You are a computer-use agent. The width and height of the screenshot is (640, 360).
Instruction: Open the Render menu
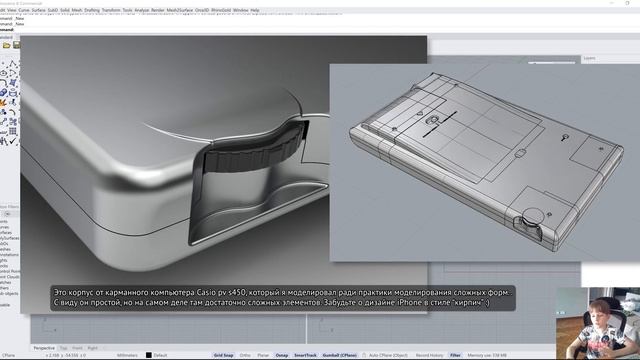click(x=158, y=10)
